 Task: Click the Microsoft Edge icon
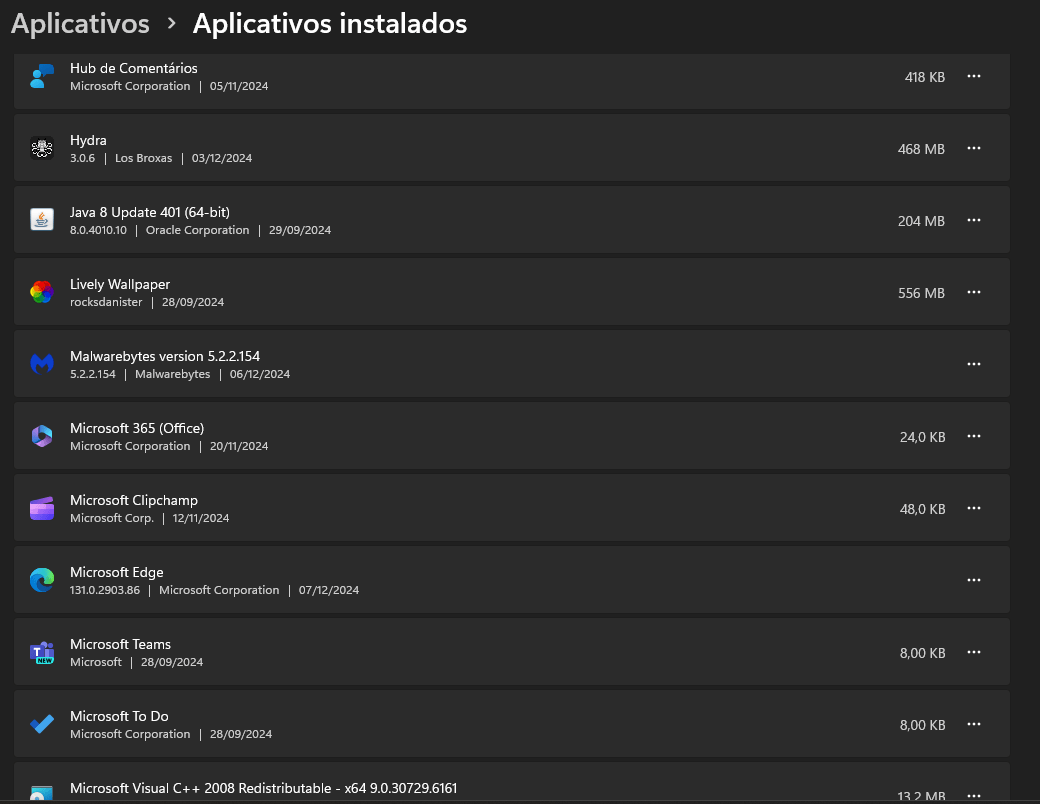(42, 580)
